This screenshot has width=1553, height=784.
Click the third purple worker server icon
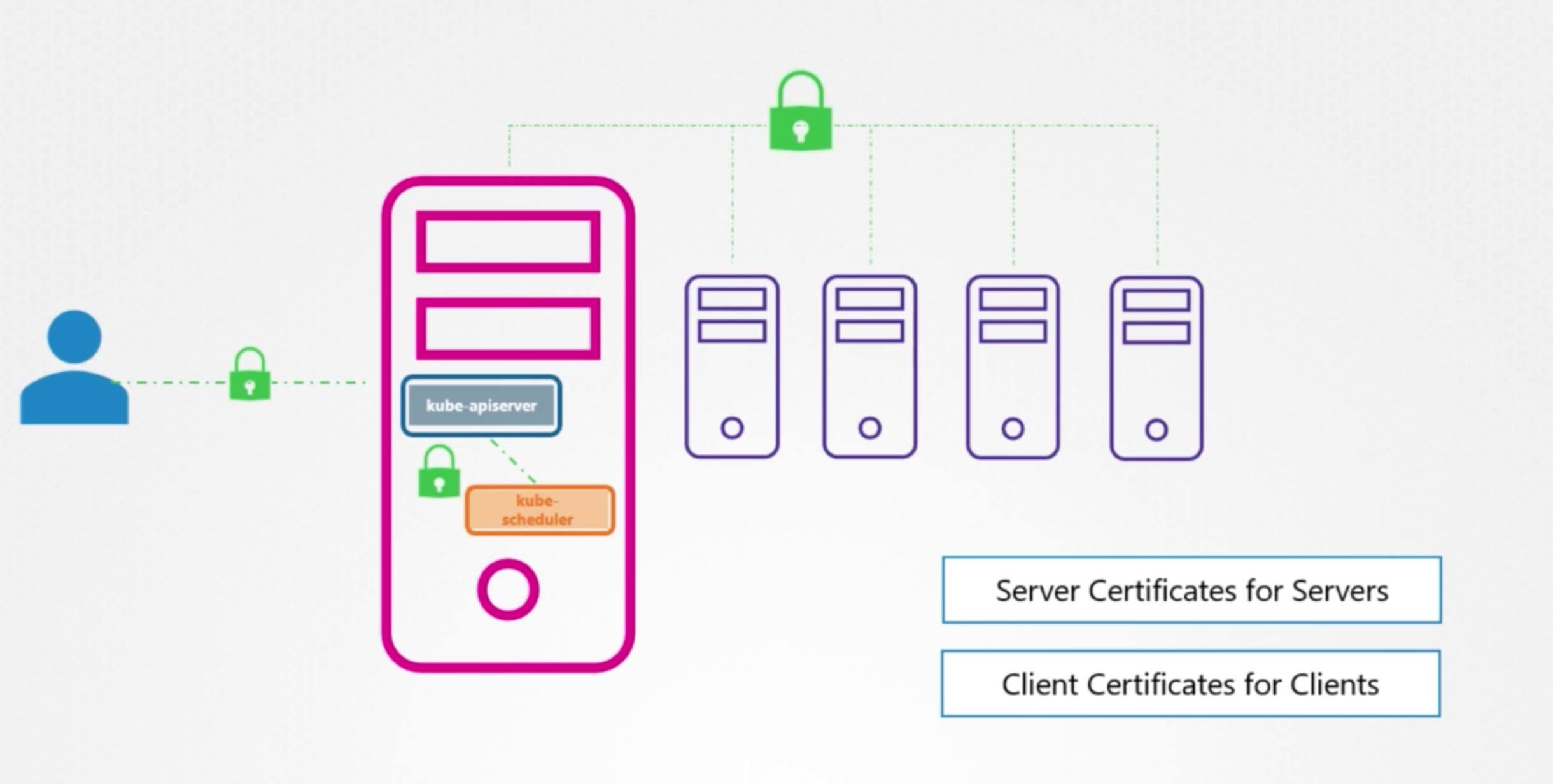click(x=1013, y=367)
